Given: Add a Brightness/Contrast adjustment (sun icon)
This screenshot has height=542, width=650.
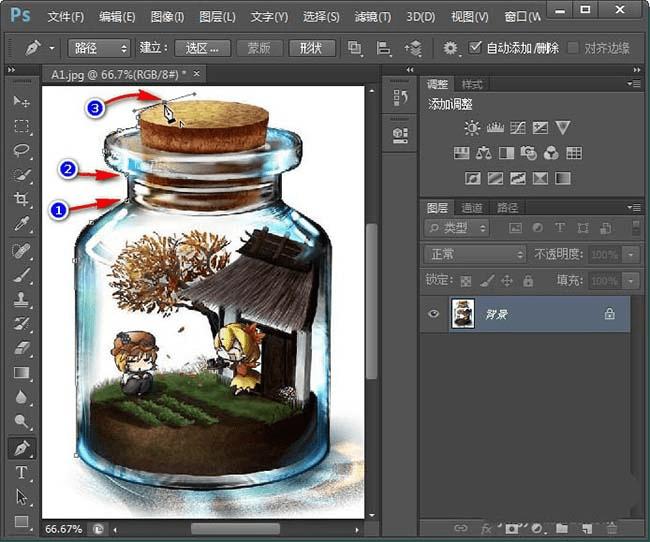Looking at the screenshot, I should (472, 128).
